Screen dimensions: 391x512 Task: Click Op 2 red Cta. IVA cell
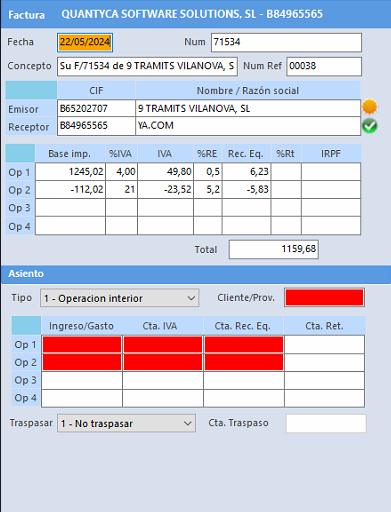(163, 362)
